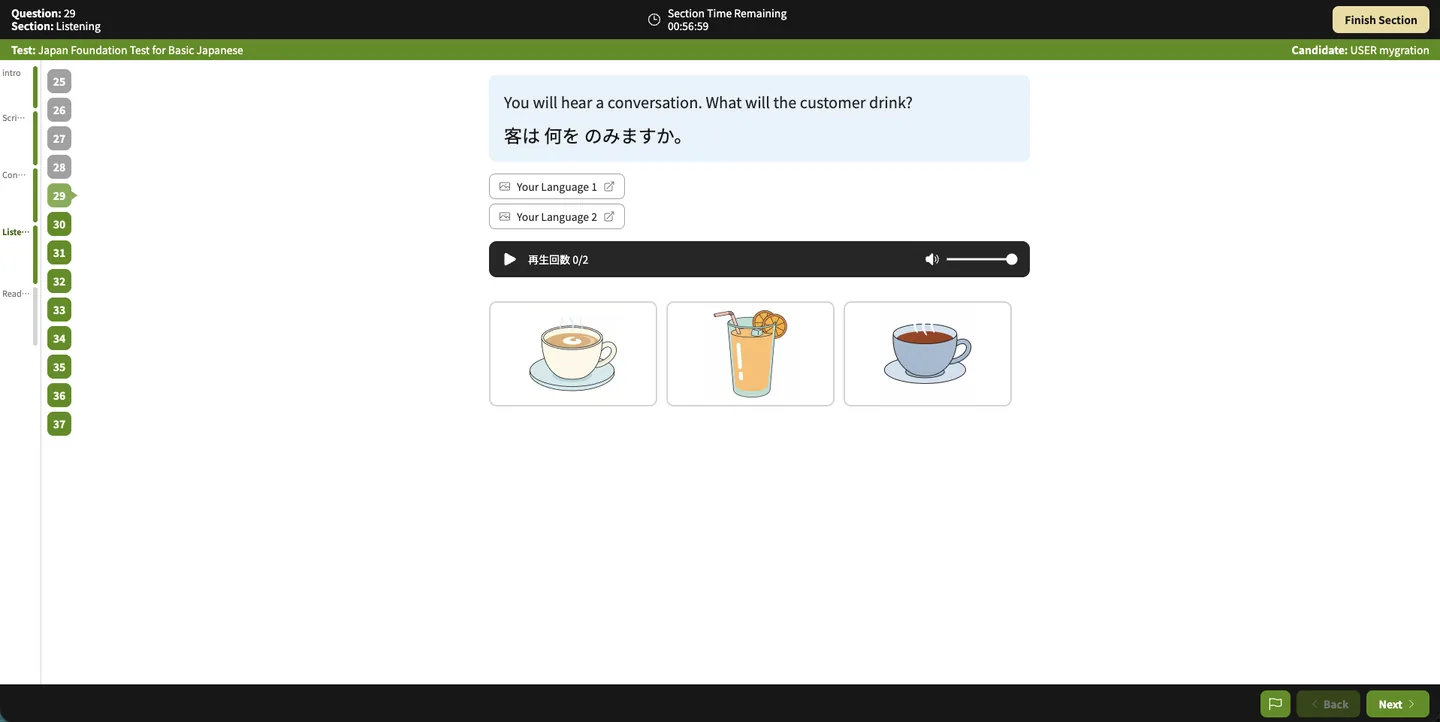Click the play count text 再生回数 0/2
1440x722 pixels.
(558, 260)
